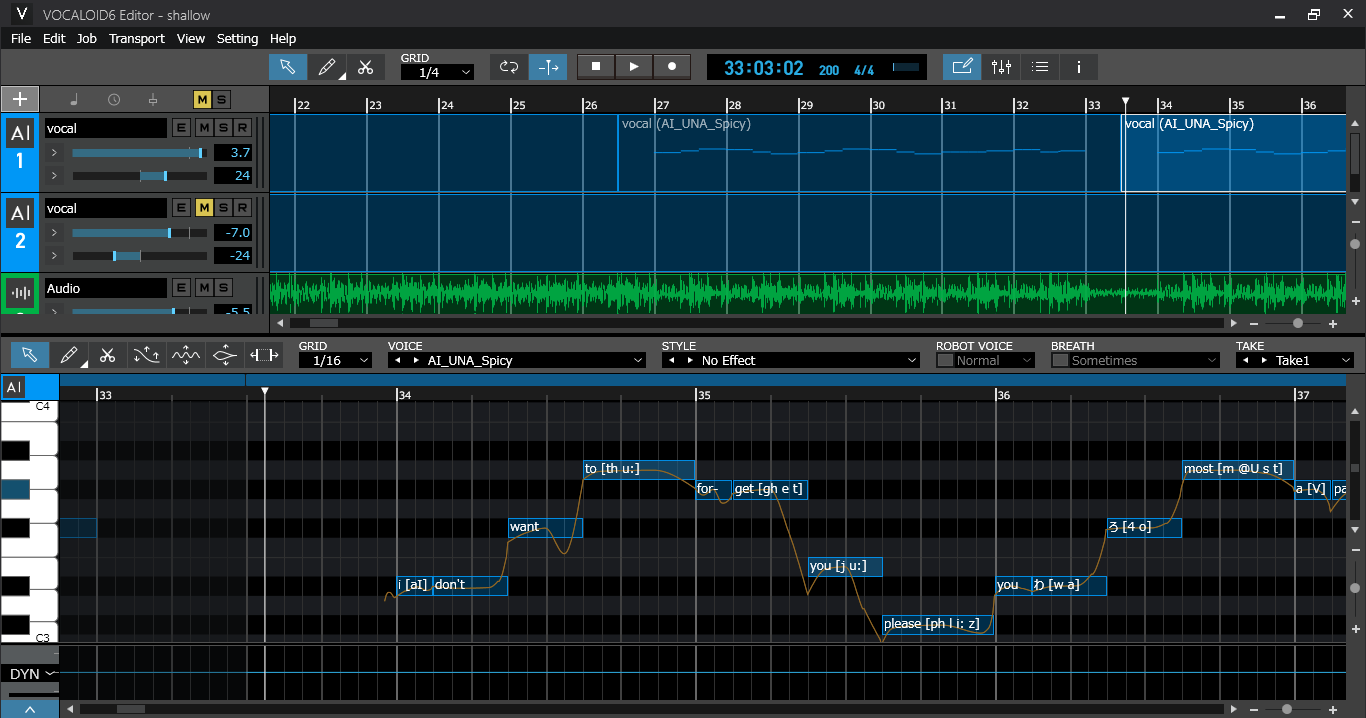Open the piano roll GRID 1/16 dropdown

(x=335, y=360)
